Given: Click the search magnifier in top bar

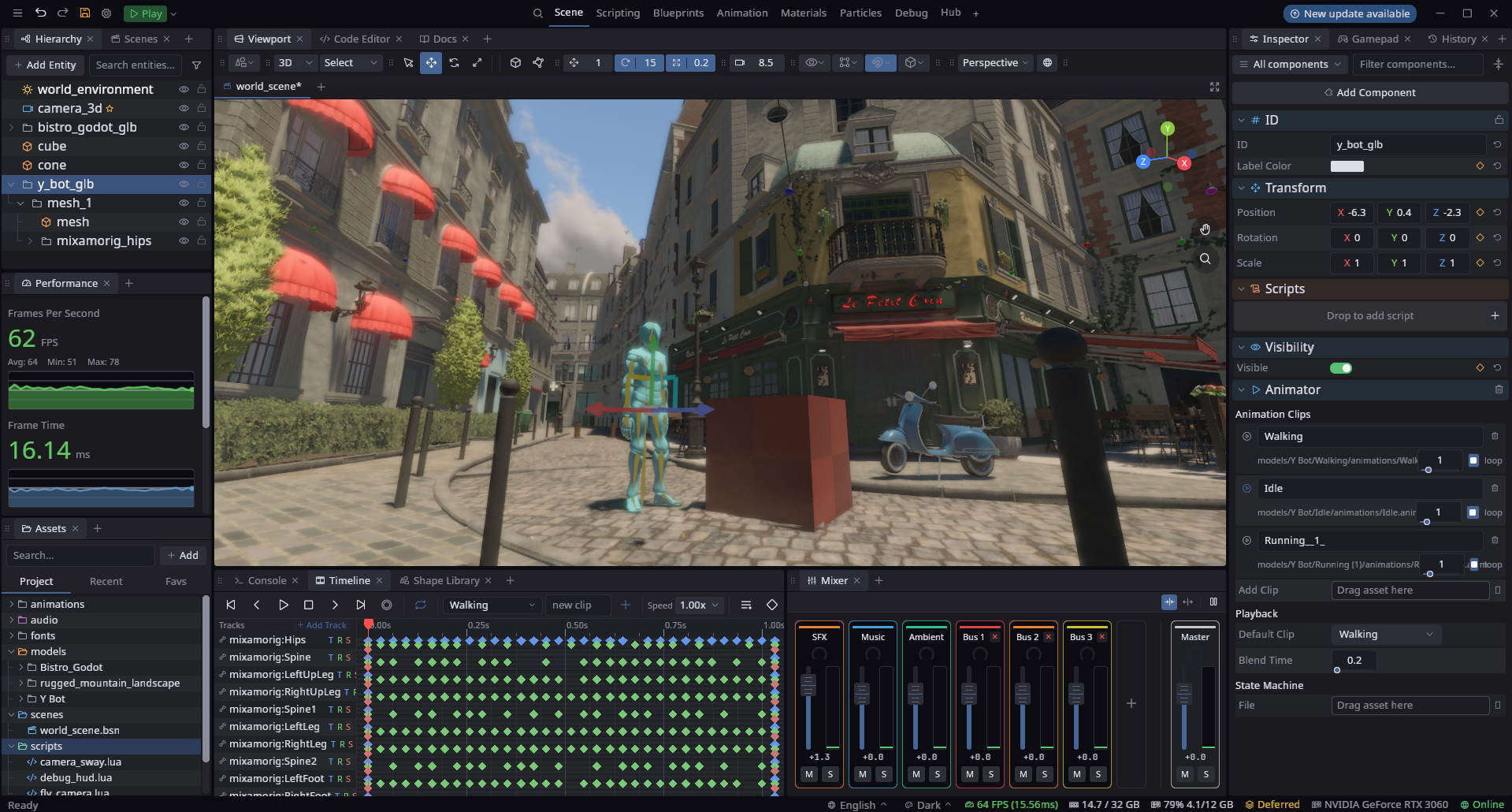Looking at the screenshot, I should coord(537,13).
